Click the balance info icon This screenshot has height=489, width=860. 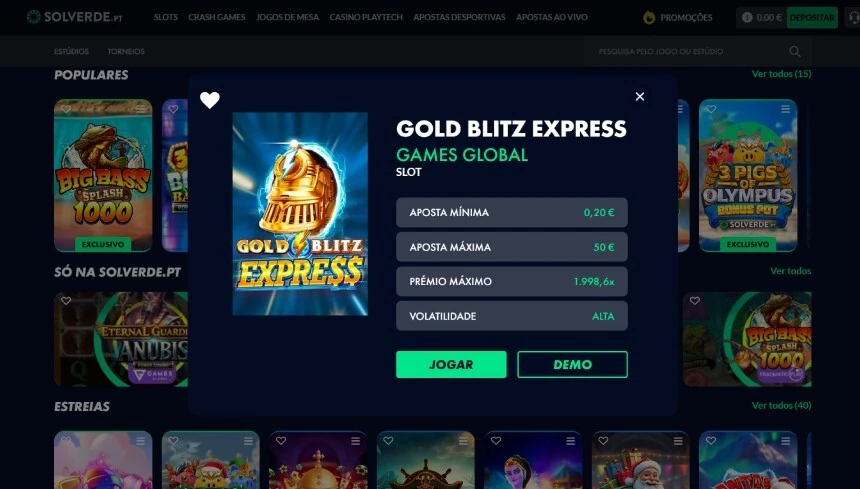tap(746, 18)
